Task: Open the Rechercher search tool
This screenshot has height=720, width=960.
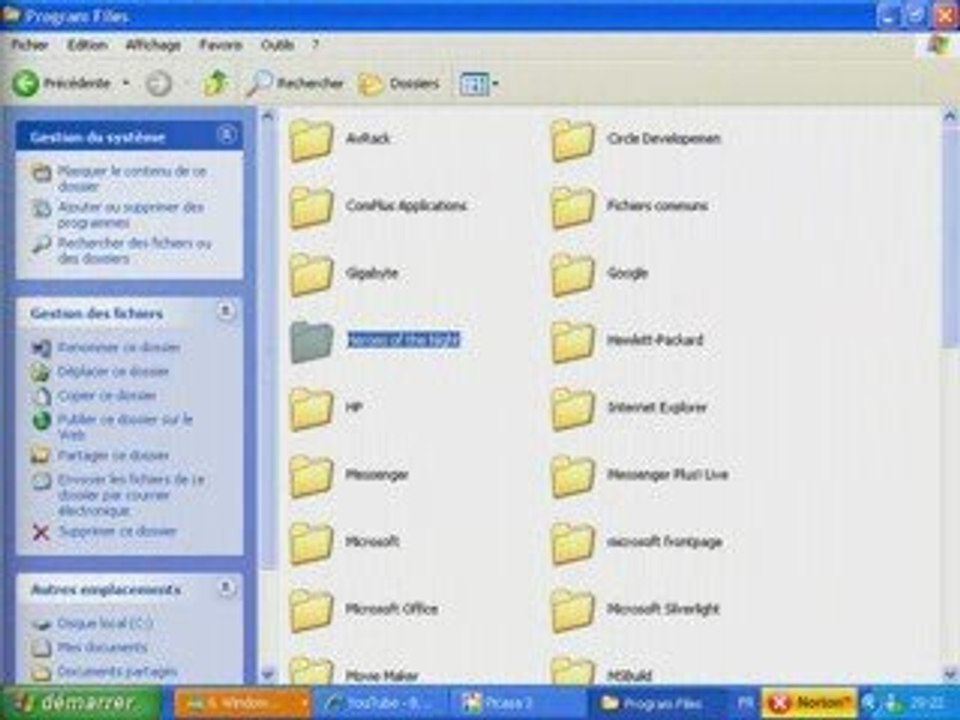Action: click(x=295, y=83)
